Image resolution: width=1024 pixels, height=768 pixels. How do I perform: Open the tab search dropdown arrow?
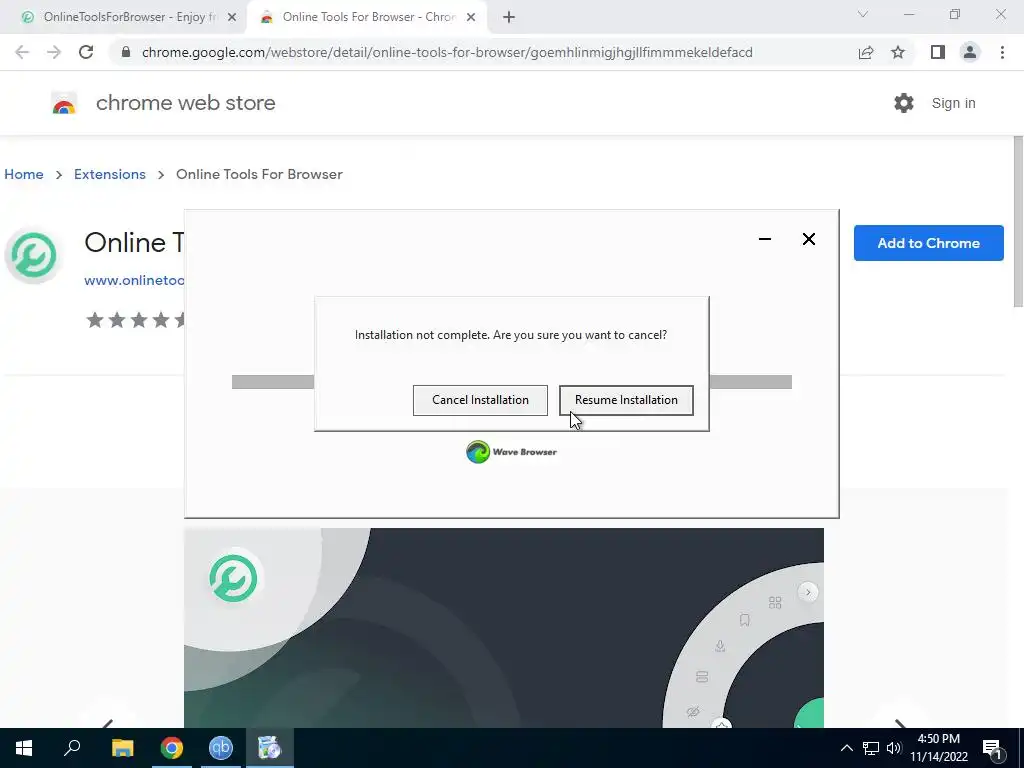[863, 14]
